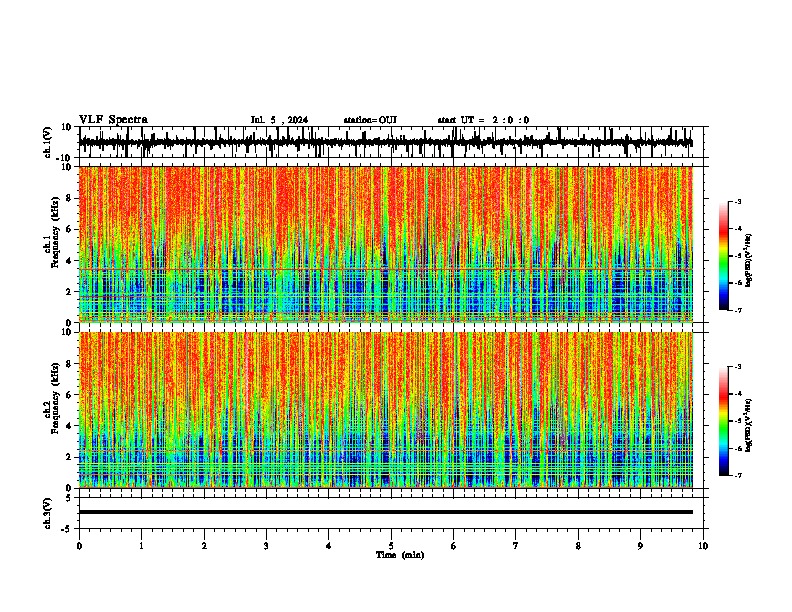Click the 'ch.3(V)' axis label
This screenshot has height=612, width=792.
tap(48, 513)
